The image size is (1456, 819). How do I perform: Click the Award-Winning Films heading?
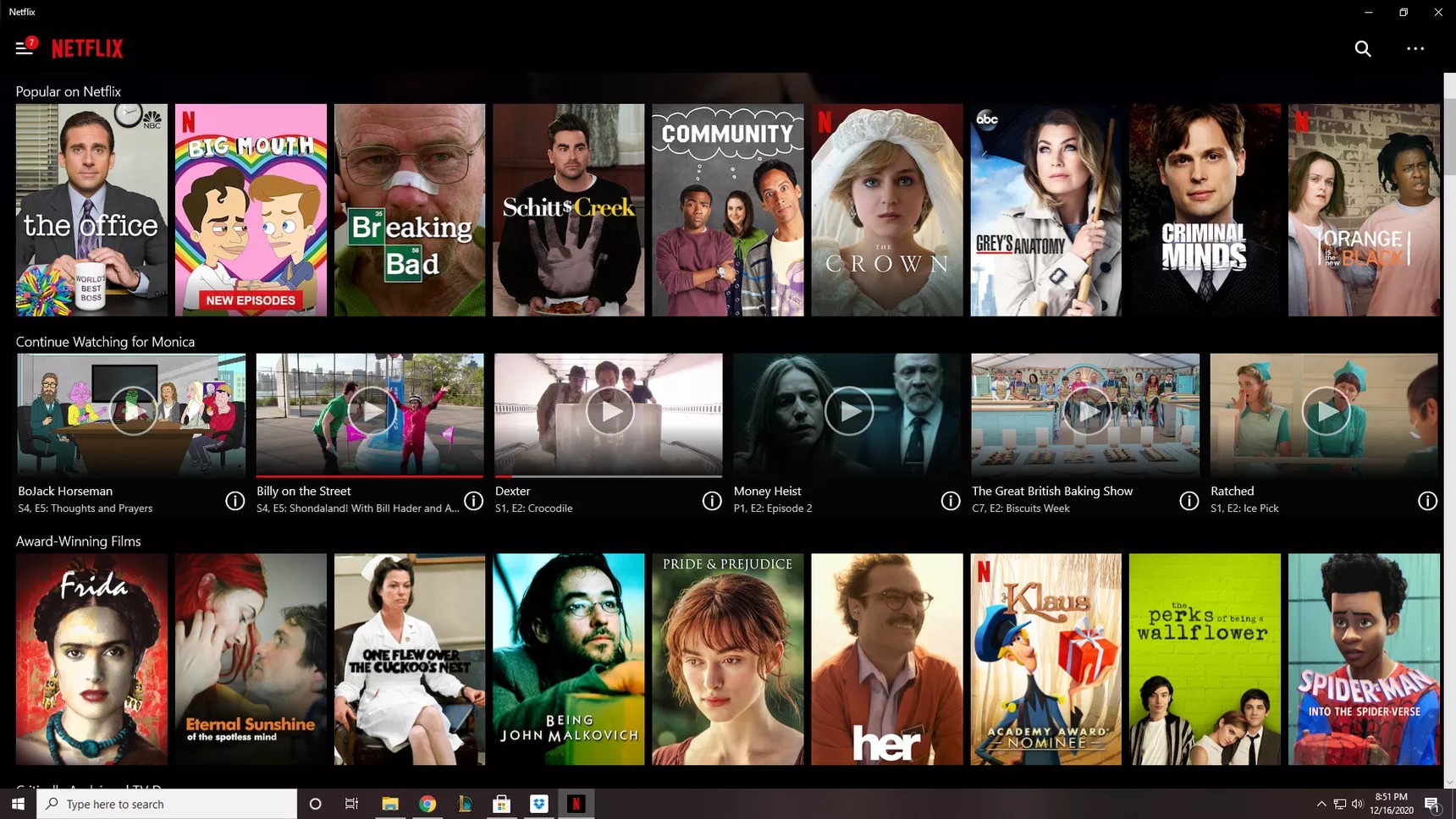[79, 541]
